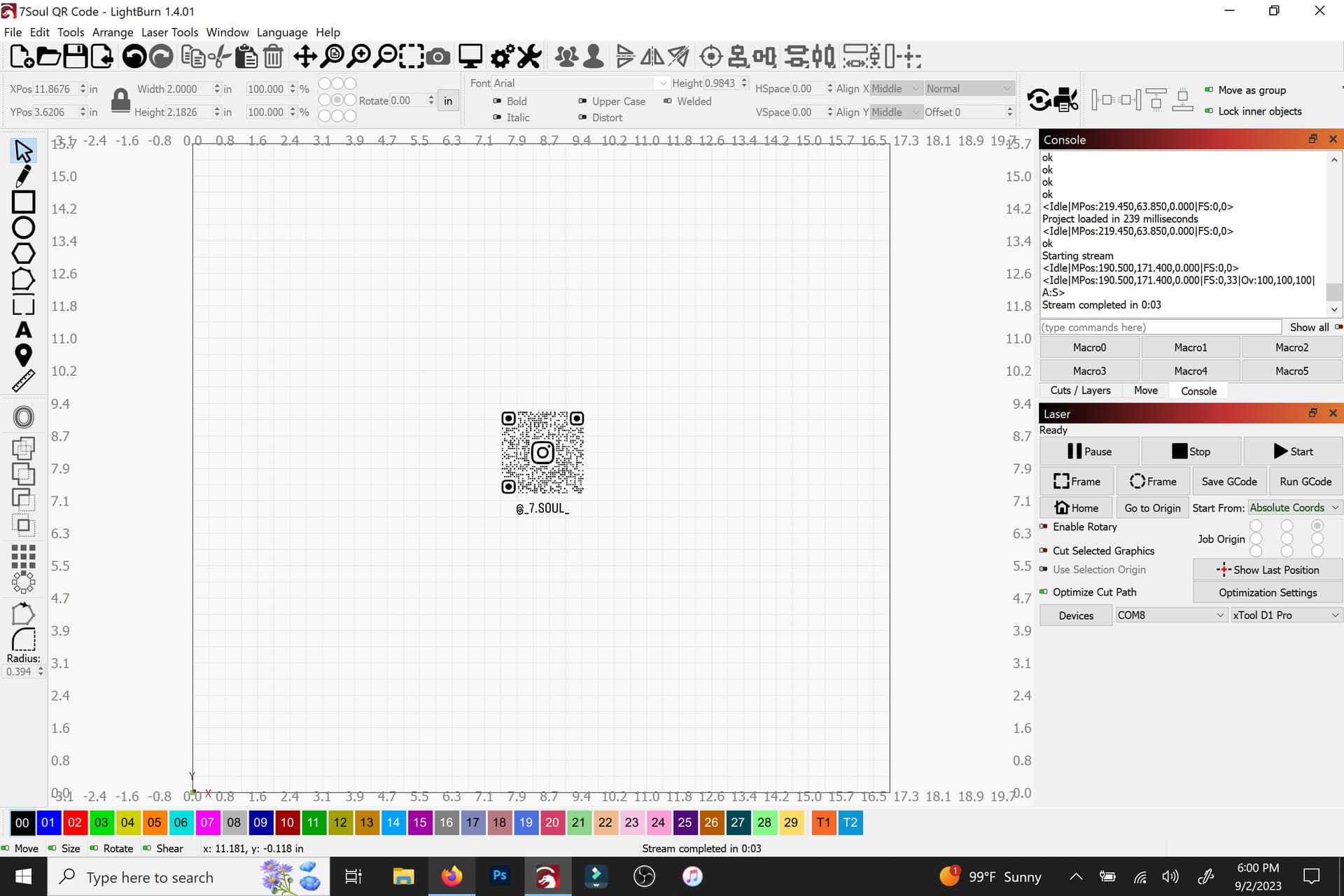Expand the Start From Absolute Coords dropdown
The height and width of the screenshot is (896, 1344).
pos(1294,507)
